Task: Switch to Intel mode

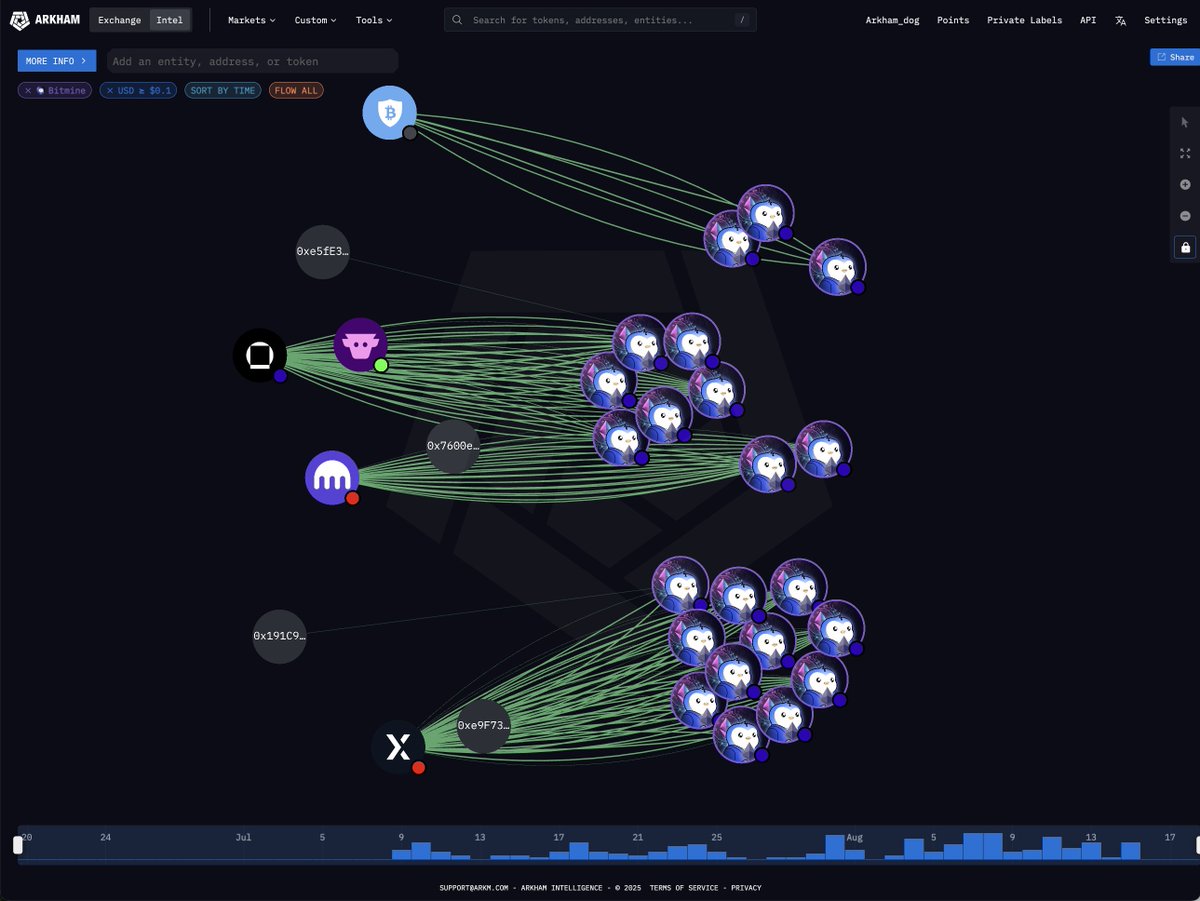Action: point(170,20)
